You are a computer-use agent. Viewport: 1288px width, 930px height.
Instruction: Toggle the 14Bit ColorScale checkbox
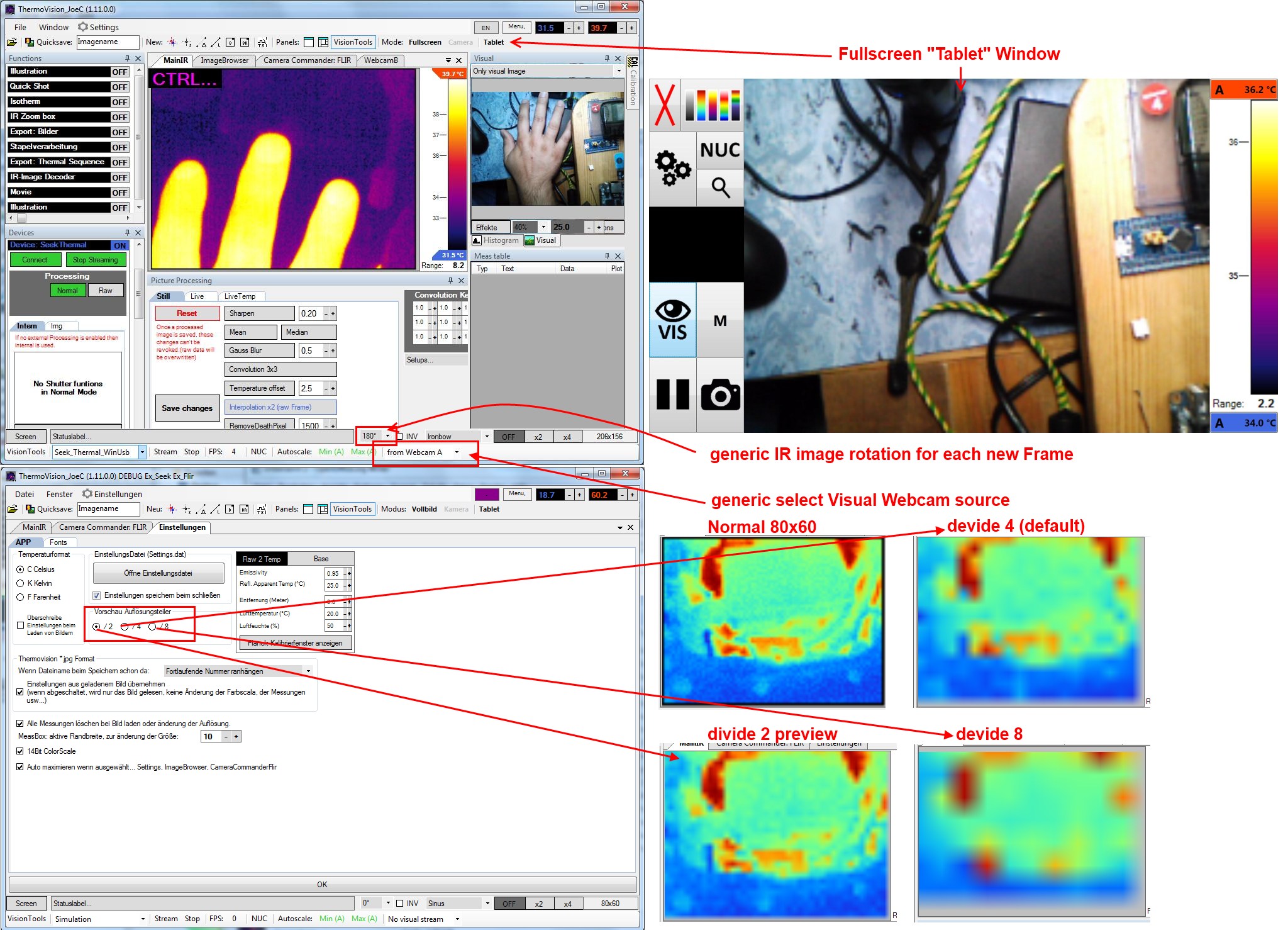(20, 751)
